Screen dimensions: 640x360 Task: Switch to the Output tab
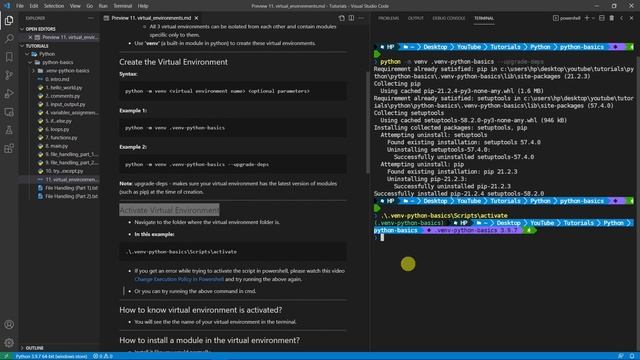[x=416, y=18]
